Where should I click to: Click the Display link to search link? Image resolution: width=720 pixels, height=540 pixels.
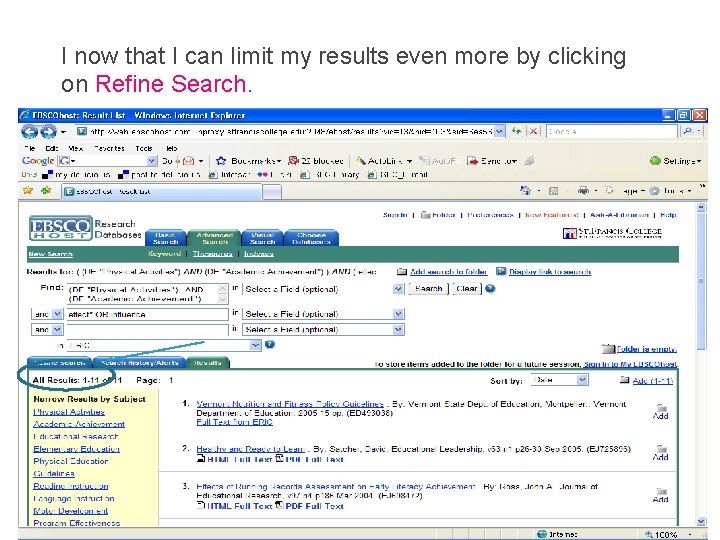coord(550,271)
